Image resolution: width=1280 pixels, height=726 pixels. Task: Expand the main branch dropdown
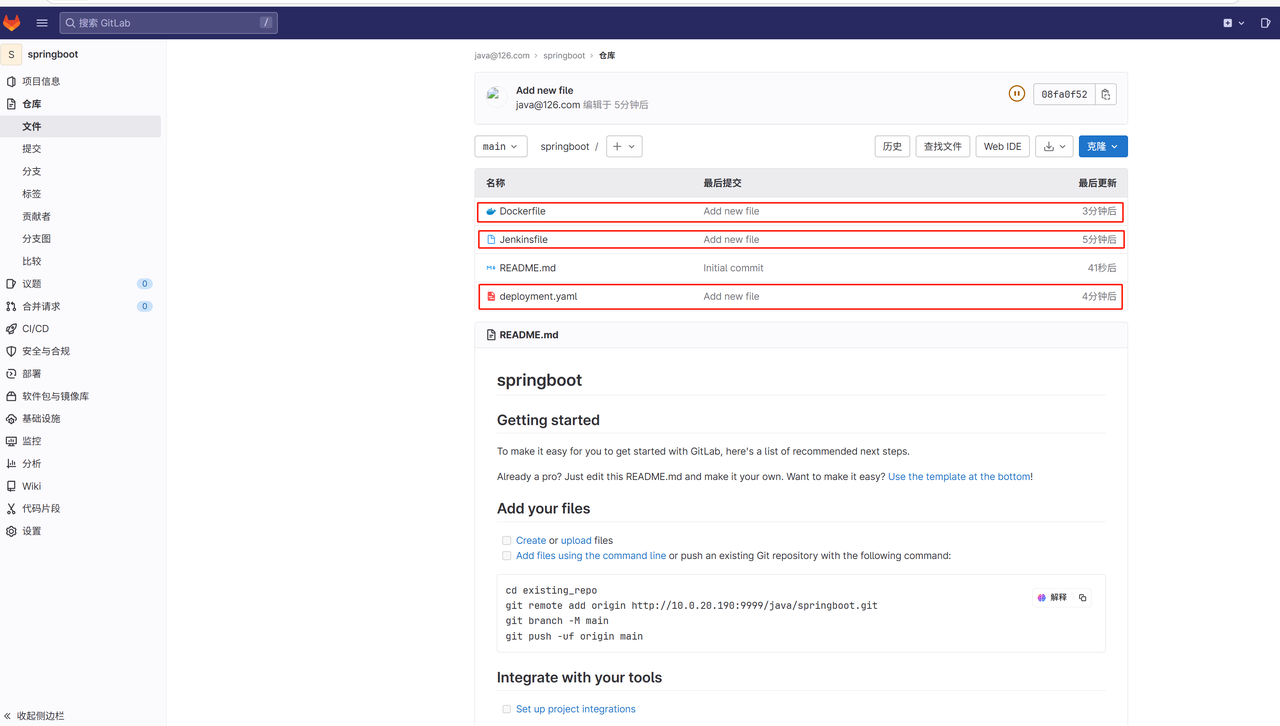(x=500, y=146)
